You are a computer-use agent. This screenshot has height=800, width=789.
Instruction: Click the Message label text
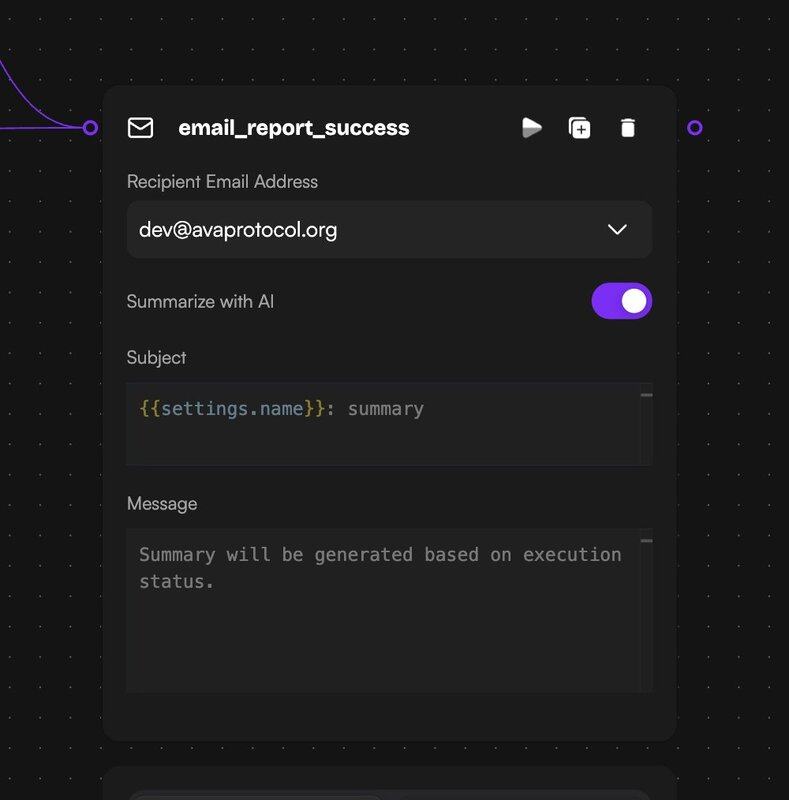[162, 504]
